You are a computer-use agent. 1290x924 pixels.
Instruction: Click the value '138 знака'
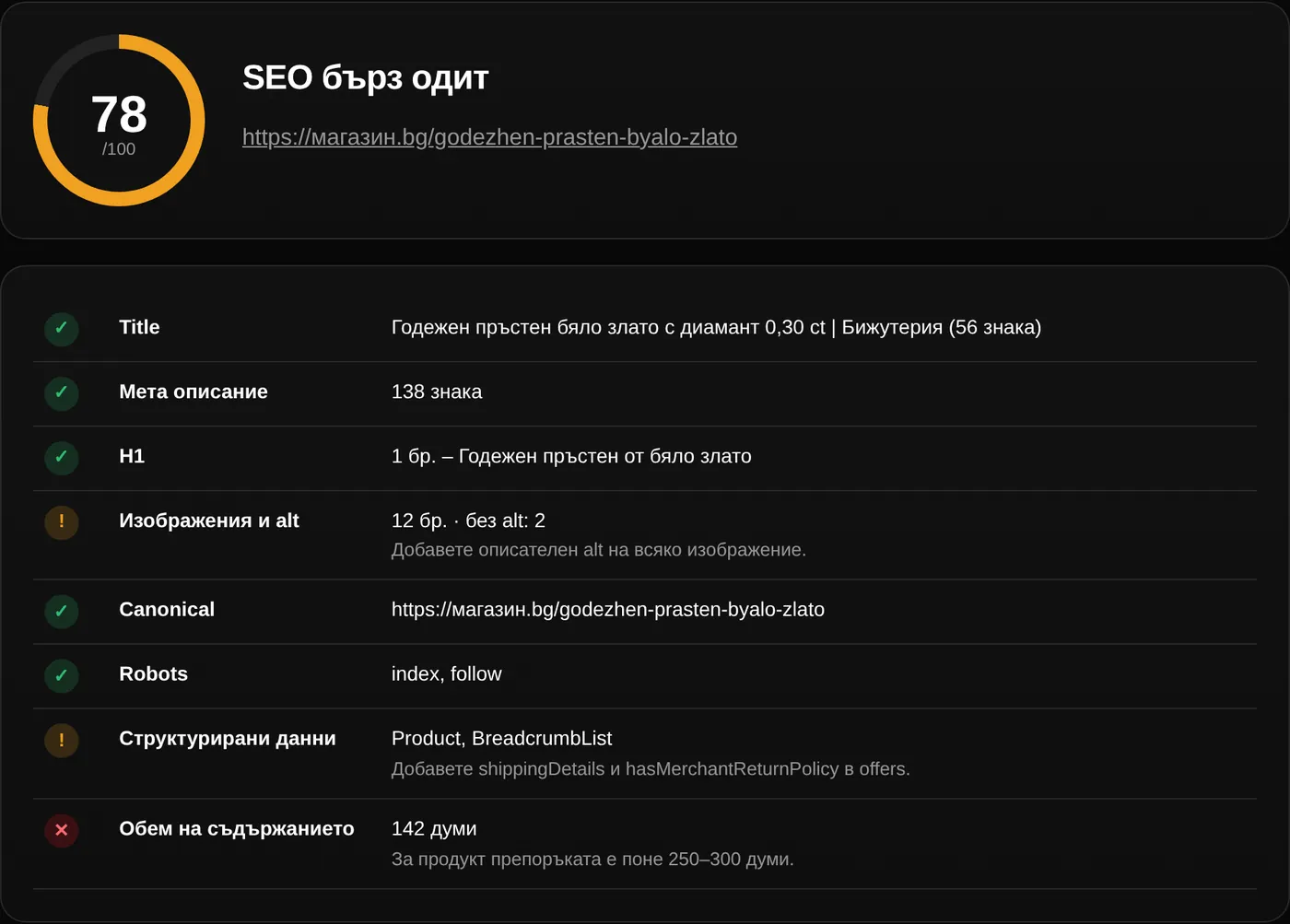pos(437,392)
